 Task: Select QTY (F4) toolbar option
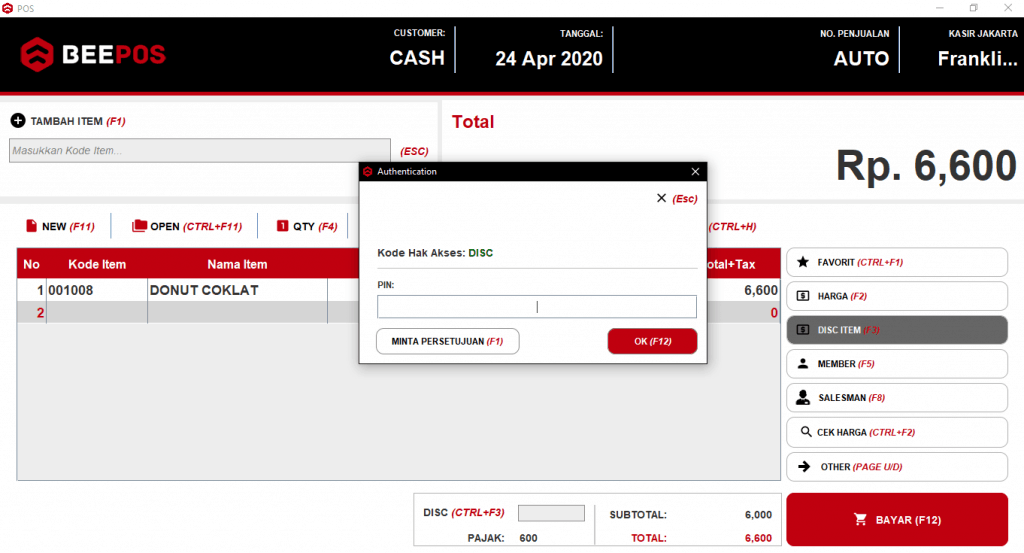[x=307, y=227]
